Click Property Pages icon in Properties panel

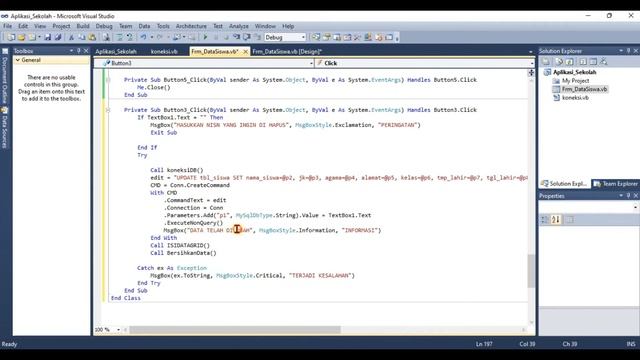(x=570, y=220)
